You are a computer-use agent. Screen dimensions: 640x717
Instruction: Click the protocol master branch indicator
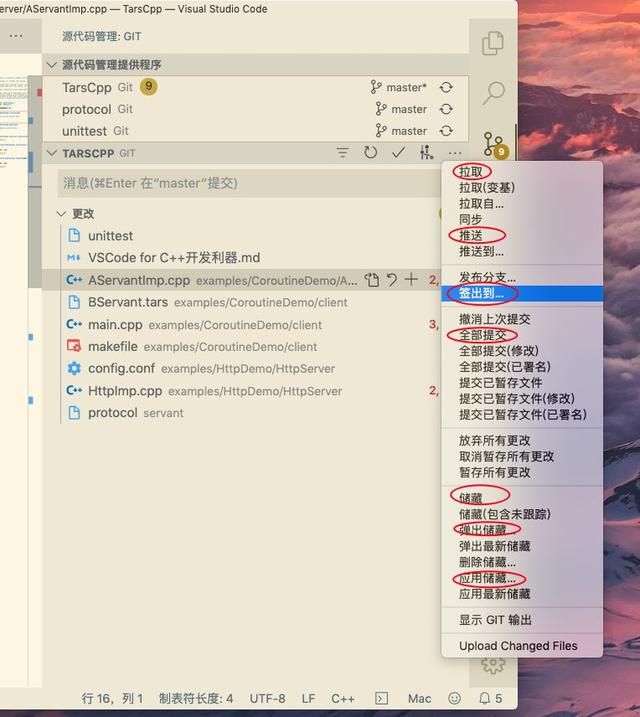[x=401, y=109]
